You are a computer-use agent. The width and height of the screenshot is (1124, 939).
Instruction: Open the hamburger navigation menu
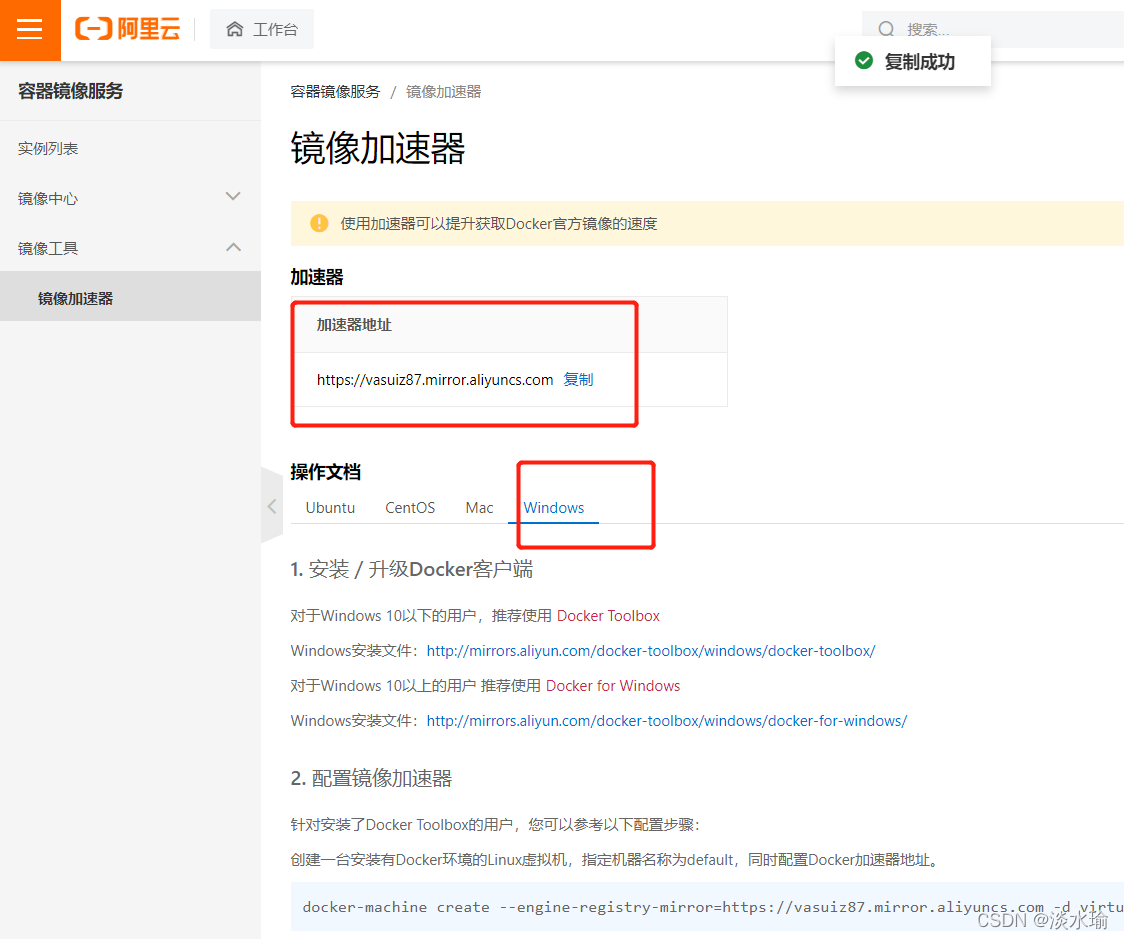29,30
